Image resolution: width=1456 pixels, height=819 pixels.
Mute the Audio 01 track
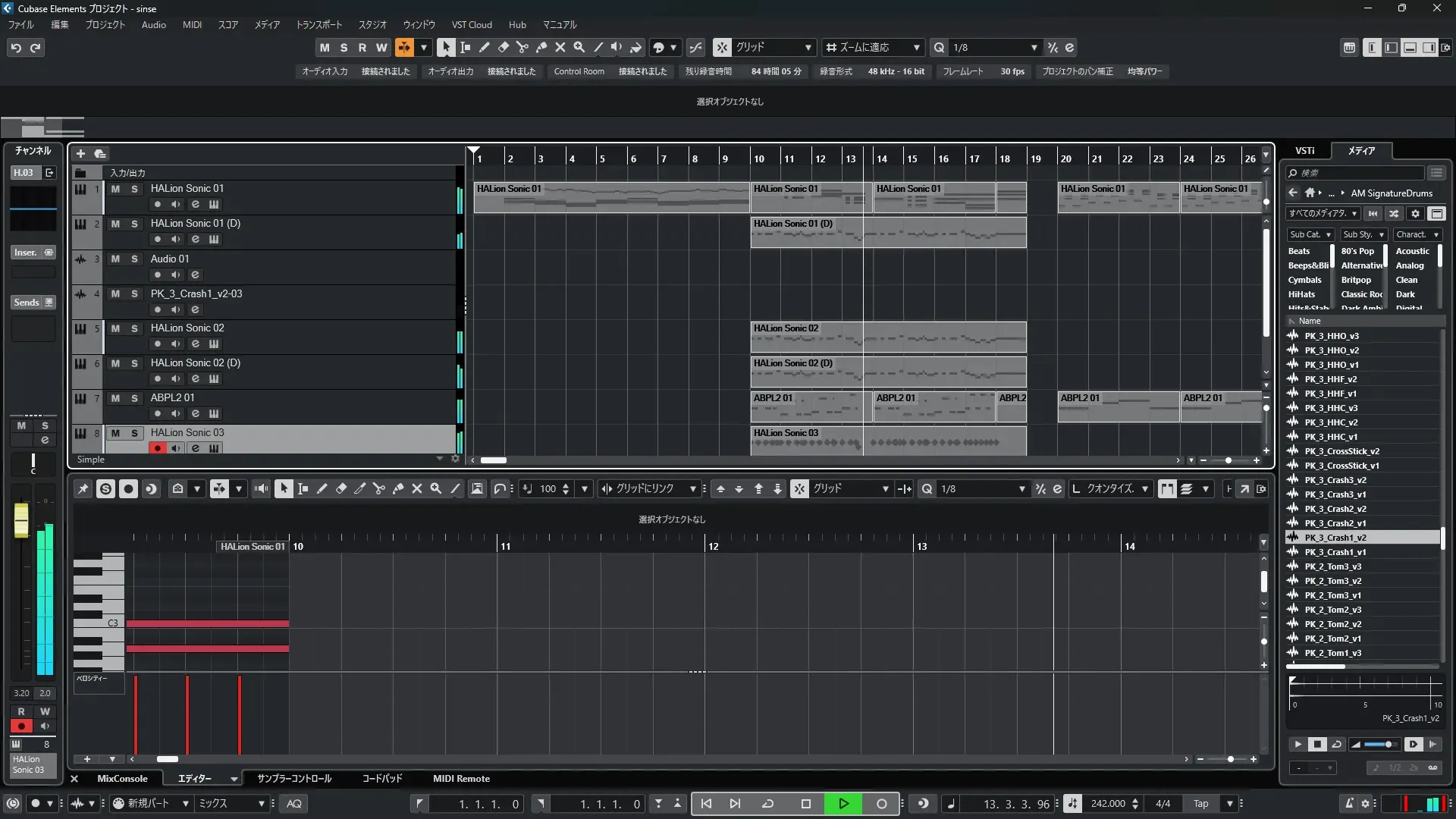click(115, 259)
